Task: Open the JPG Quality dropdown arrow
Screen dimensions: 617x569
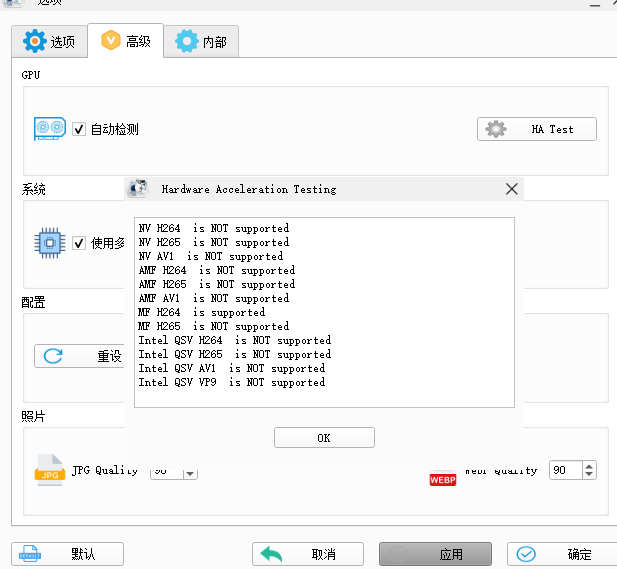Action: click(190, 473)
